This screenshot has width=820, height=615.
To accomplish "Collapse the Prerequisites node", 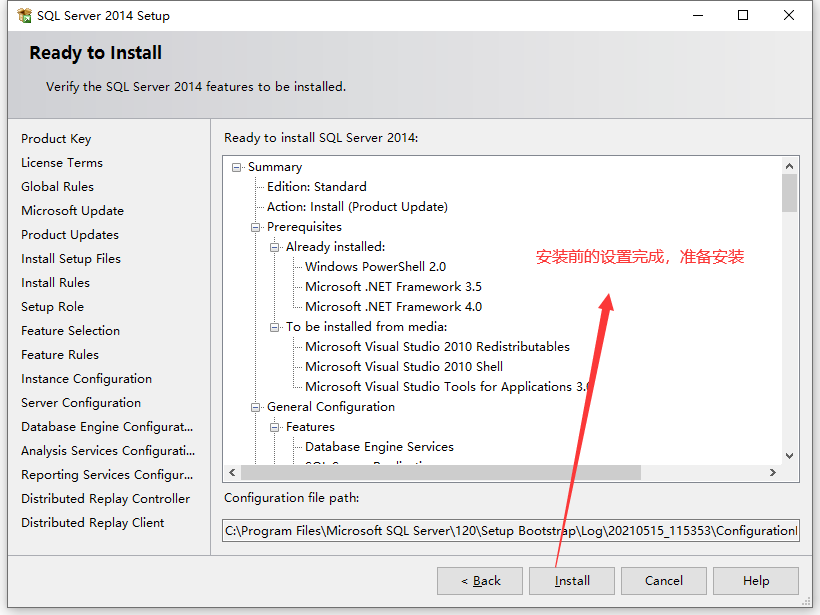I will pyautogui.click(x=255, y=227).
